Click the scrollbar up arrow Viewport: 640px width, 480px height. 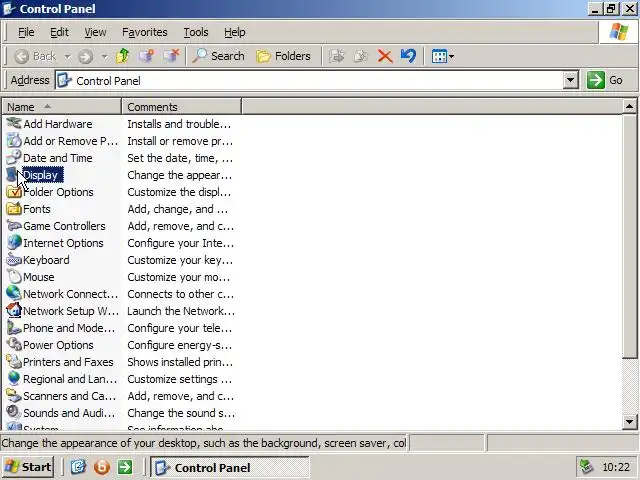629,107
